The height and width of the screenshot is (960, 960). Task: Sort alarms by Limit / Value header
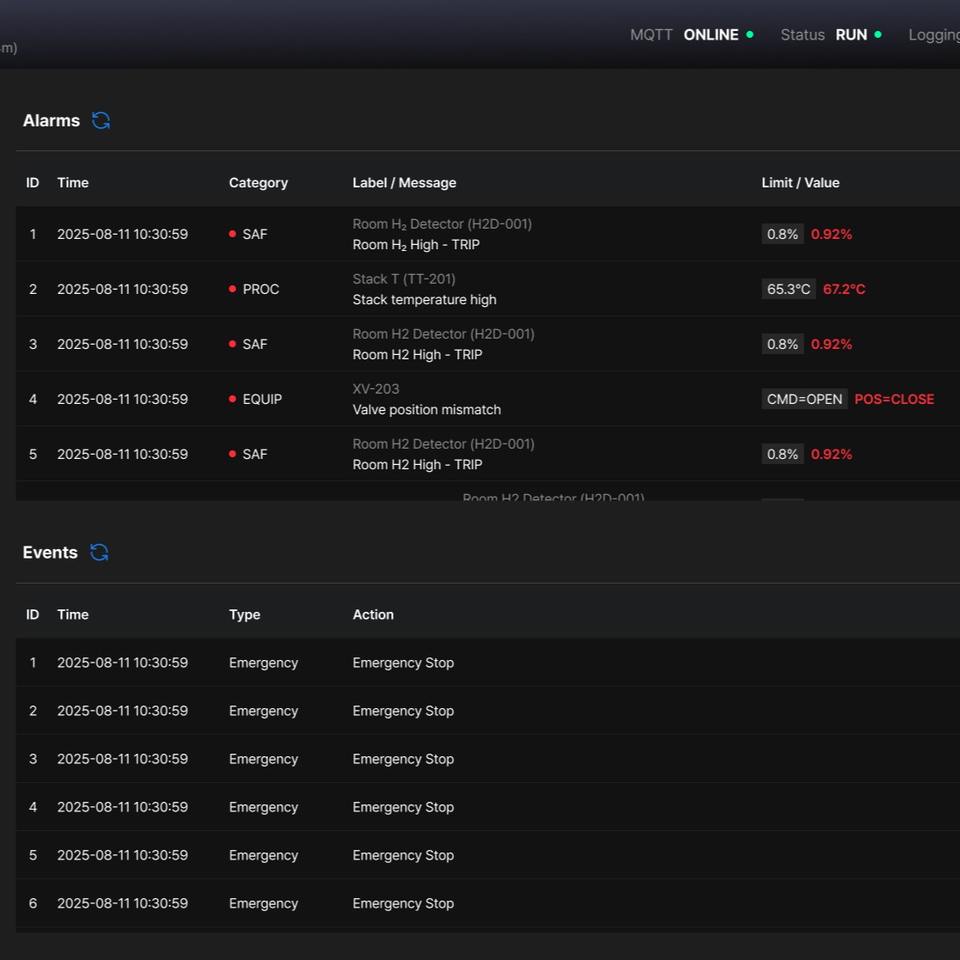pos(800,183)
